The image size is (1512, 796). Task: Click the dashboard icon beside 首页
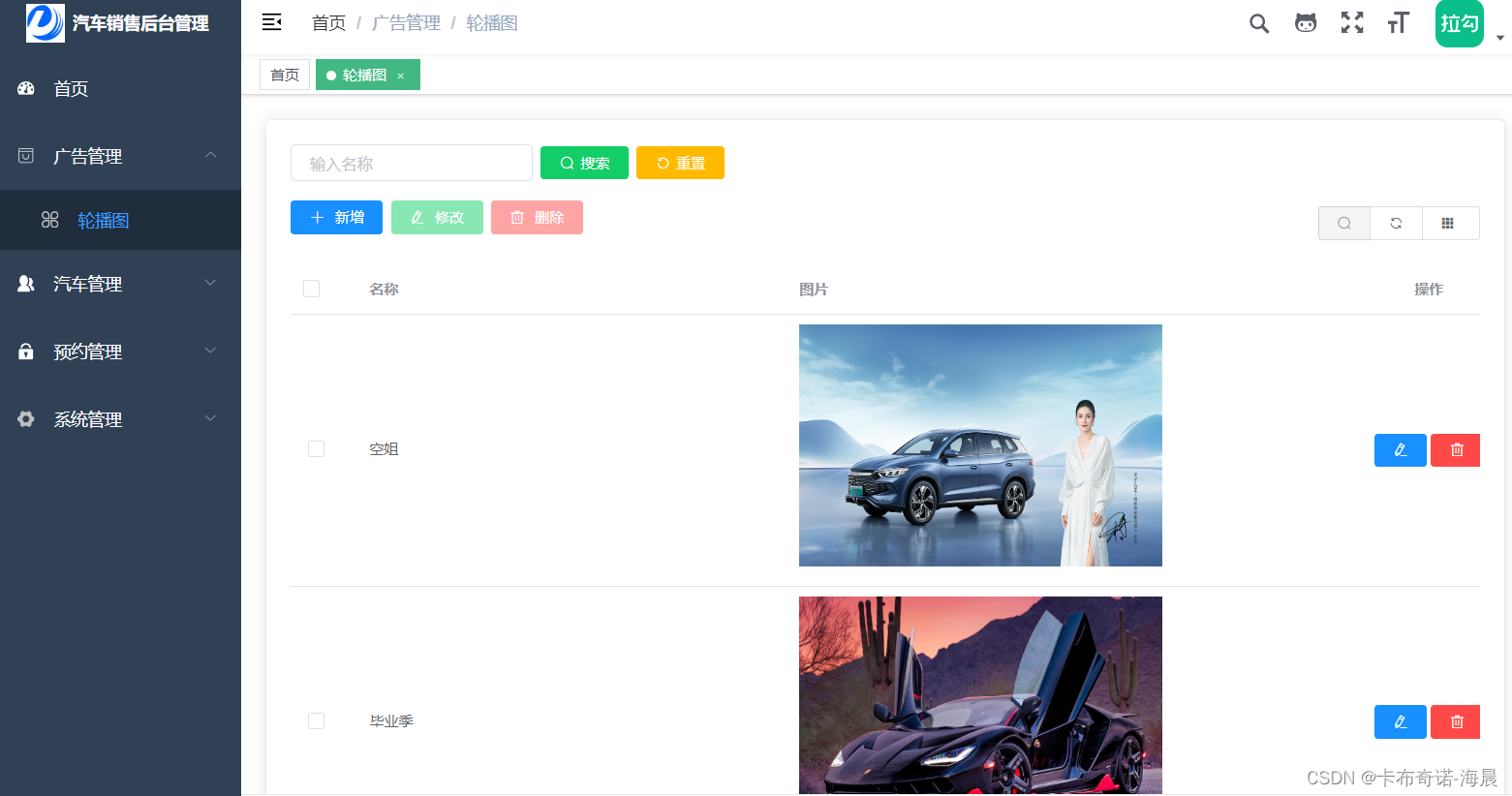pyautogui.click(x=26, y=88)
